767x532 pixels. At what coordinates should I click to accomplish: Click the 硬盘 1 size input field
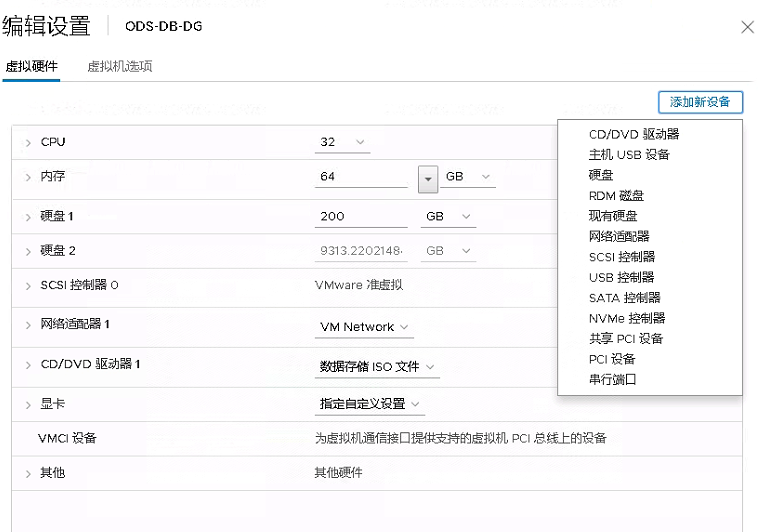coord(360,217)
